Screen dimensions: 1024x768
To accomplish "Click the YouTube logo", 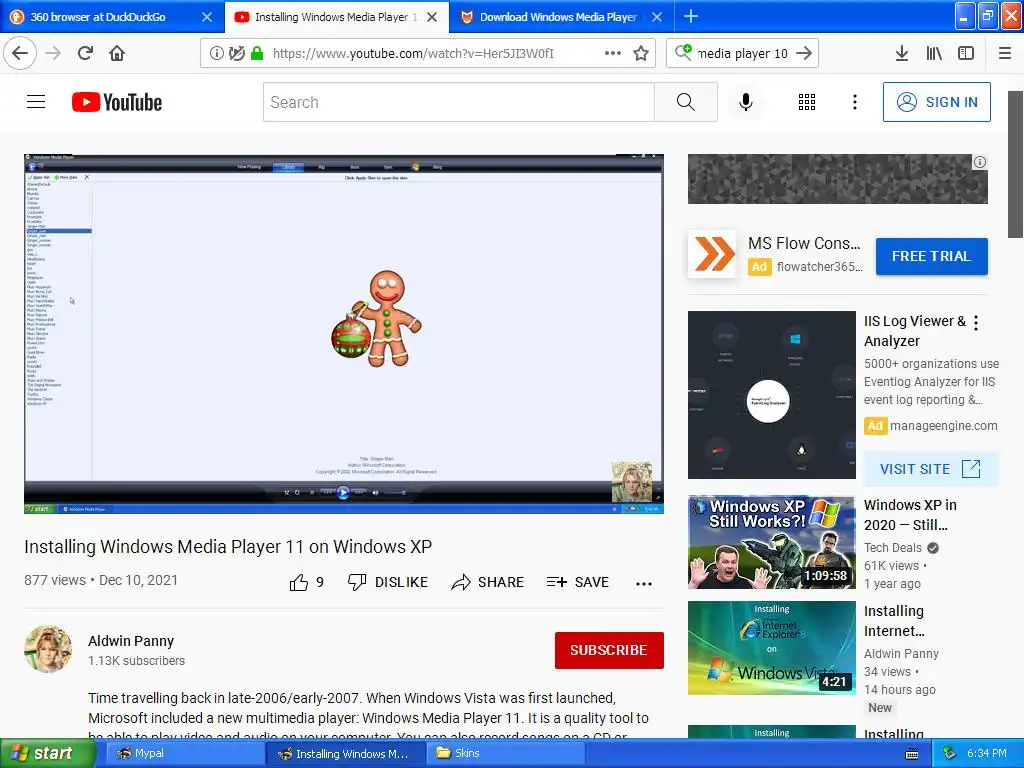I will coord(117,102).
